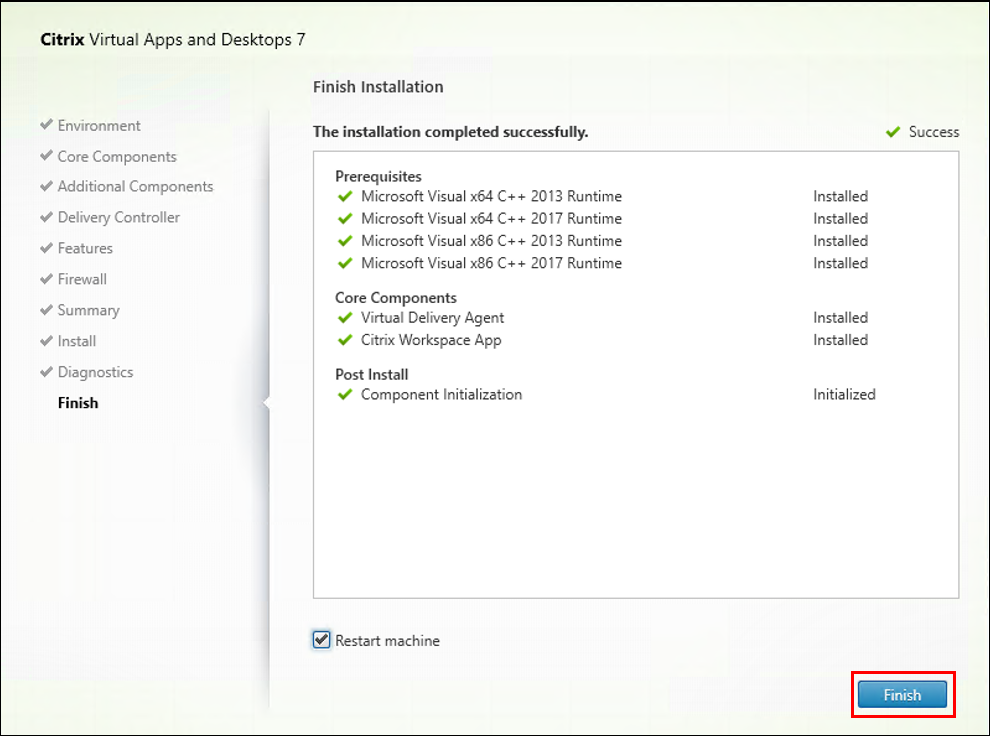Click green check for x86 C++ 2017 Runtime

345,263
